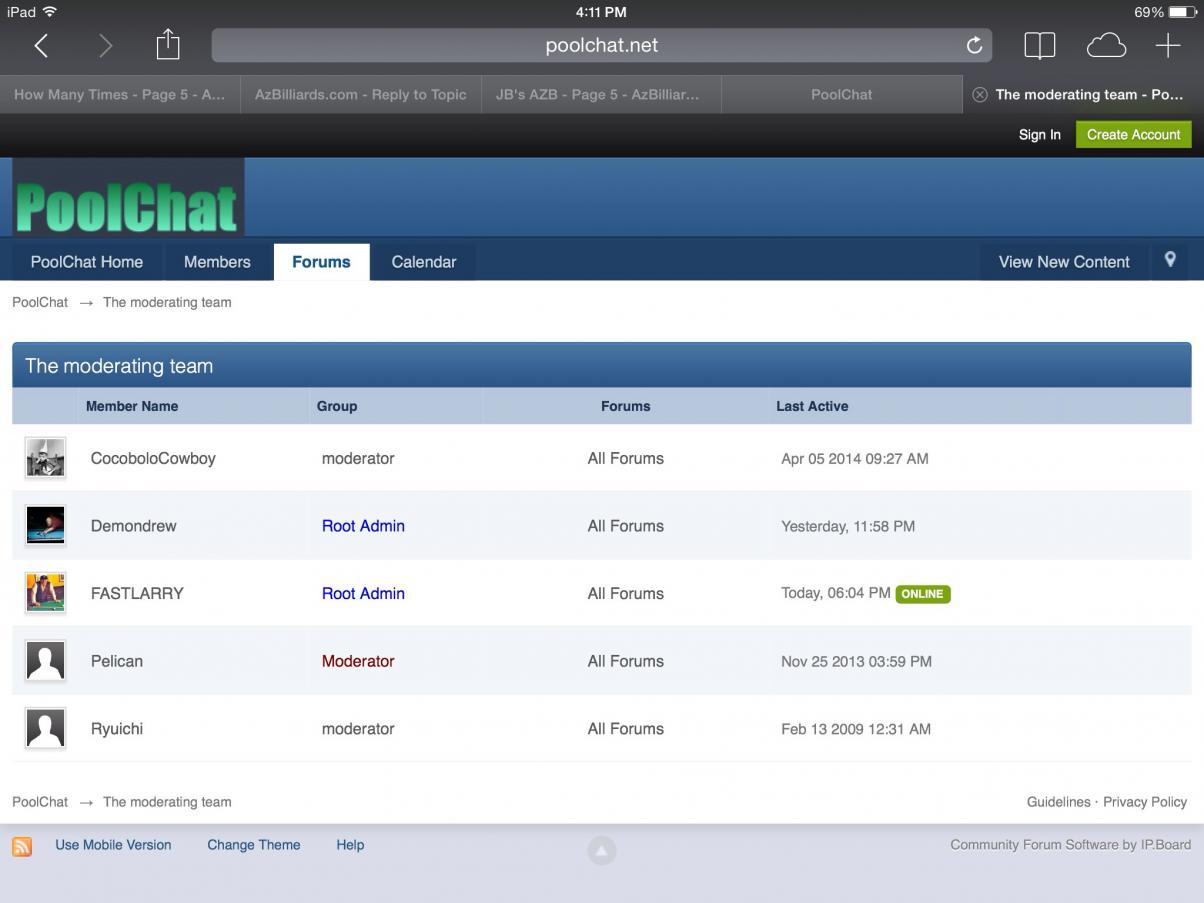The height and width of the screenshot is (903, 1204).
Task: Switch to the AzBilliards Reply to Topic tab
Action: [361, 95]
